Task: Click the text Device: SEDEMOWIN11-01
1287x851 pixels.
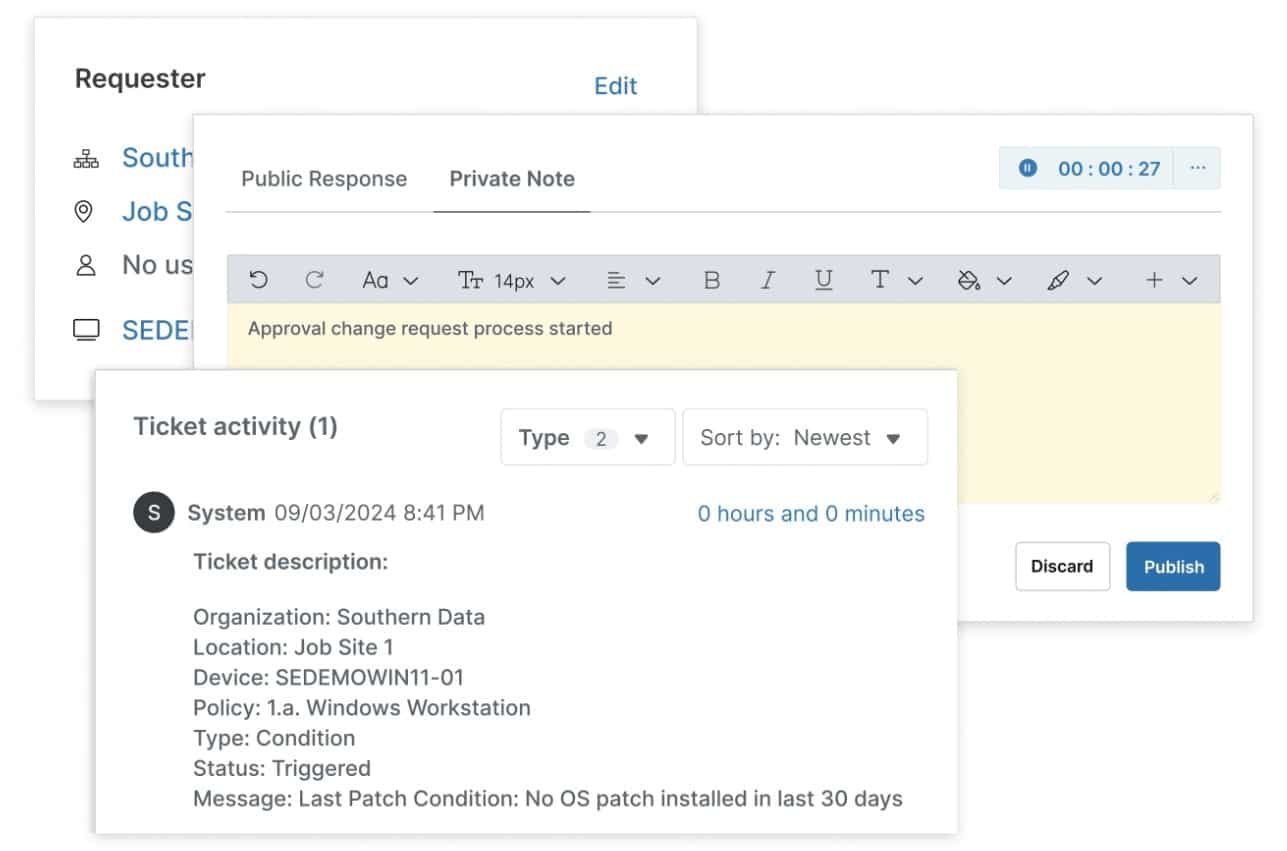Action: point(328,677)
